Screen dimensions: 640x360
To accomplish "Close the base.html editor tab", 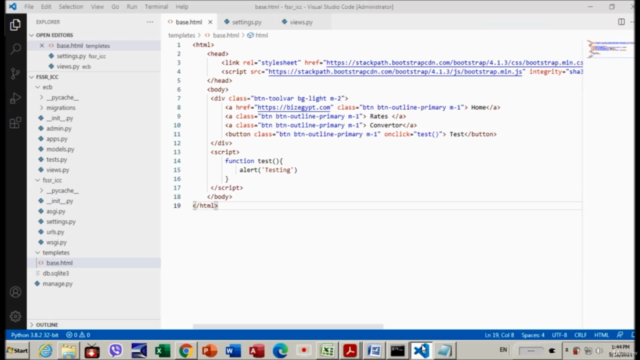I will [x=210, y=22].
